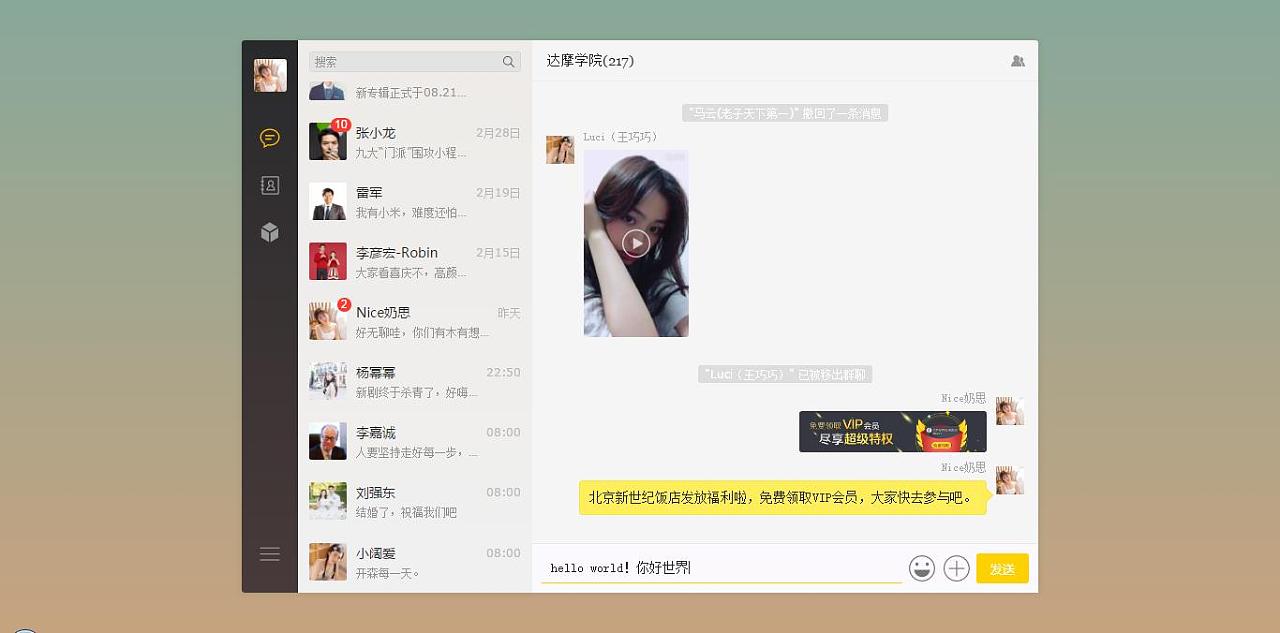Click preview text 结婚了，祝福我们吧
Screen dimensions: 1280x633
[x=406, y=512]
